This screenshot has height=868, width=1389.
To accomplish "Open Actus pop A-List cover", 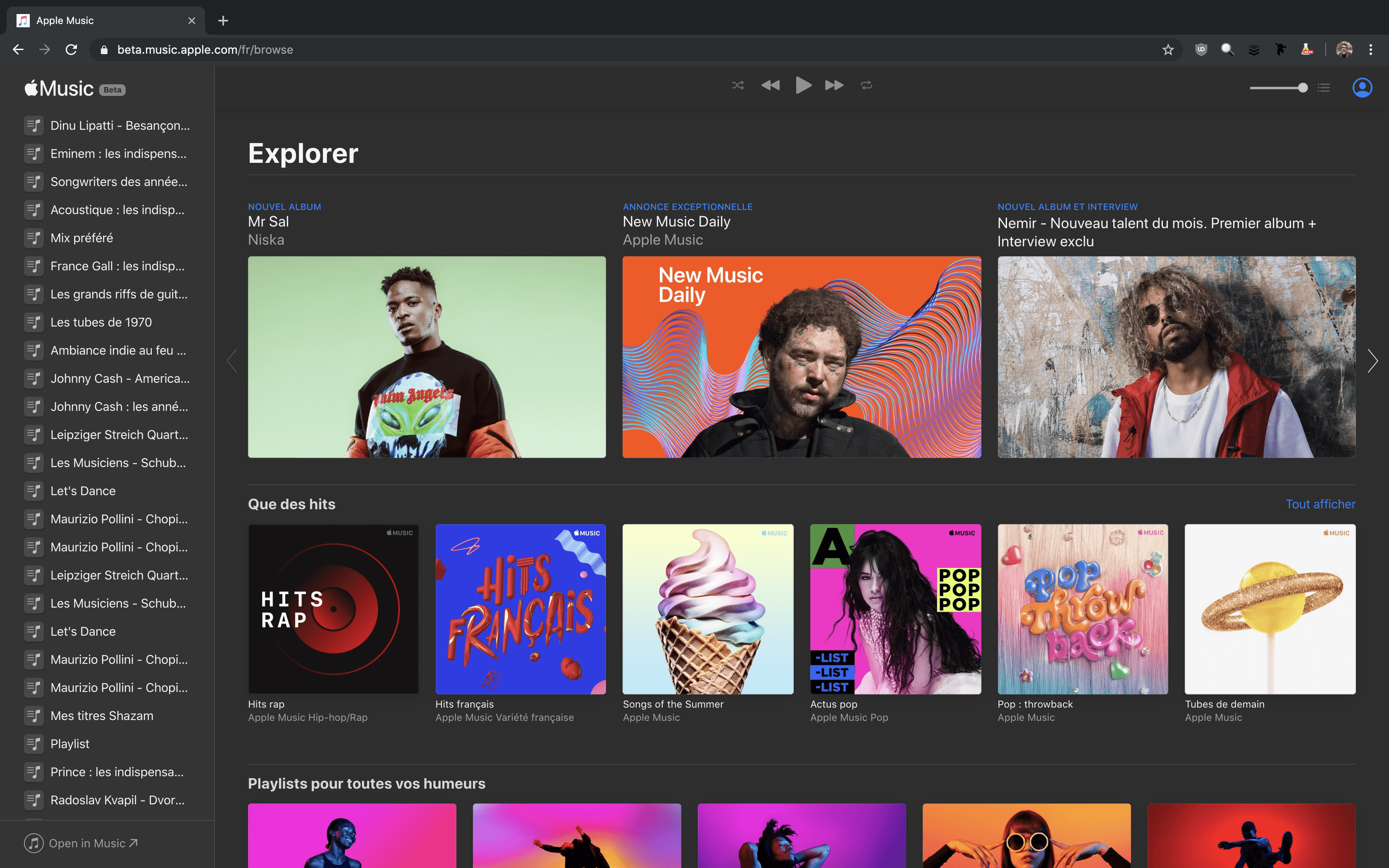I will pos(895,609).
